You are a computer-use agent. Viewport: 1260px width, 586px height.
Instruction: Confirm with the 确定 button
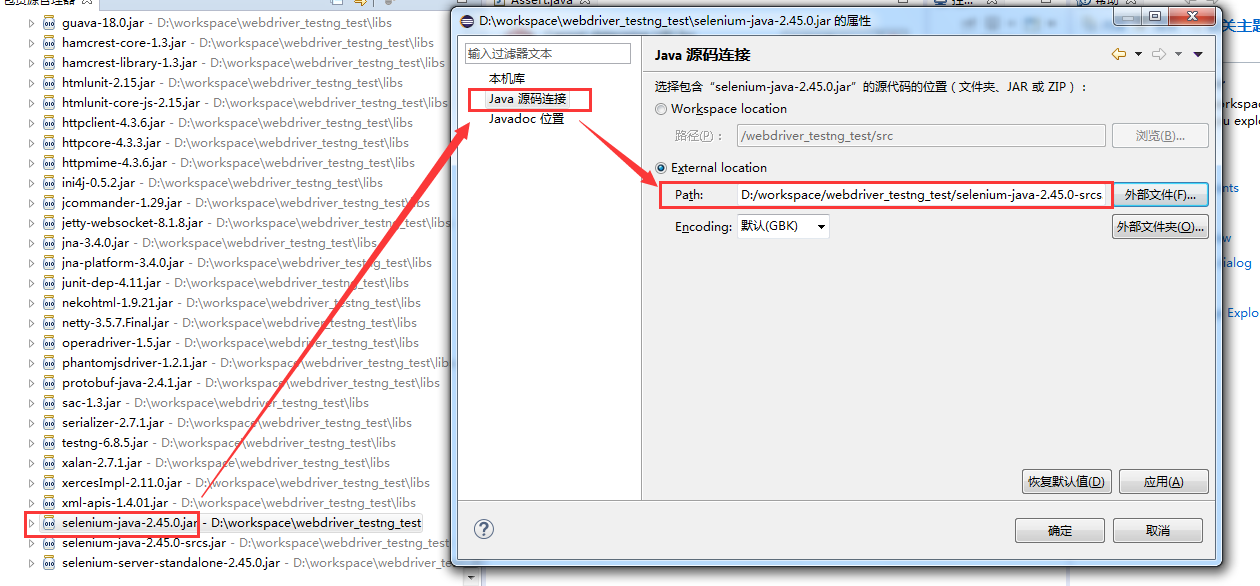click(x=1060, y=531)
